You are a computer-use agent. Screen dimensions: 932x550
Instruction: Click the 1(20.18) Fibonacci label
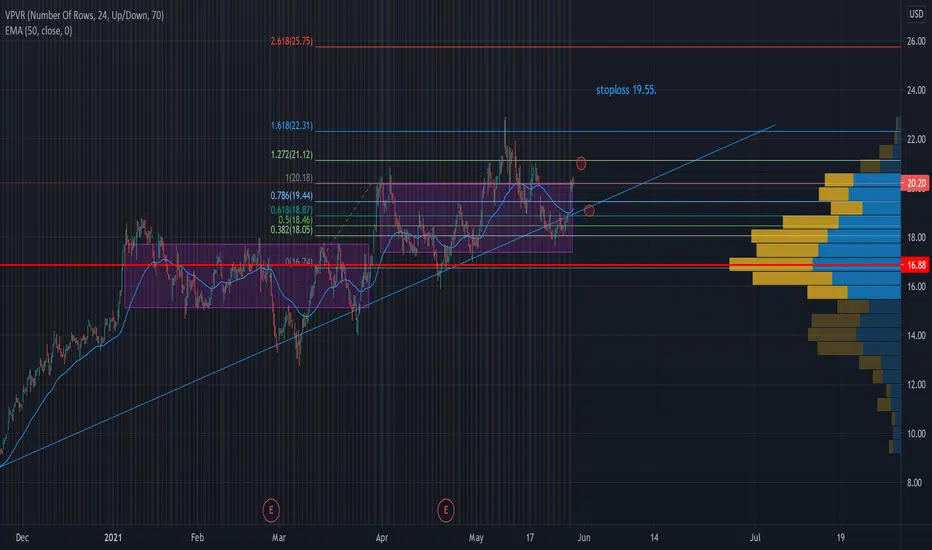click(x=299, y=178)
